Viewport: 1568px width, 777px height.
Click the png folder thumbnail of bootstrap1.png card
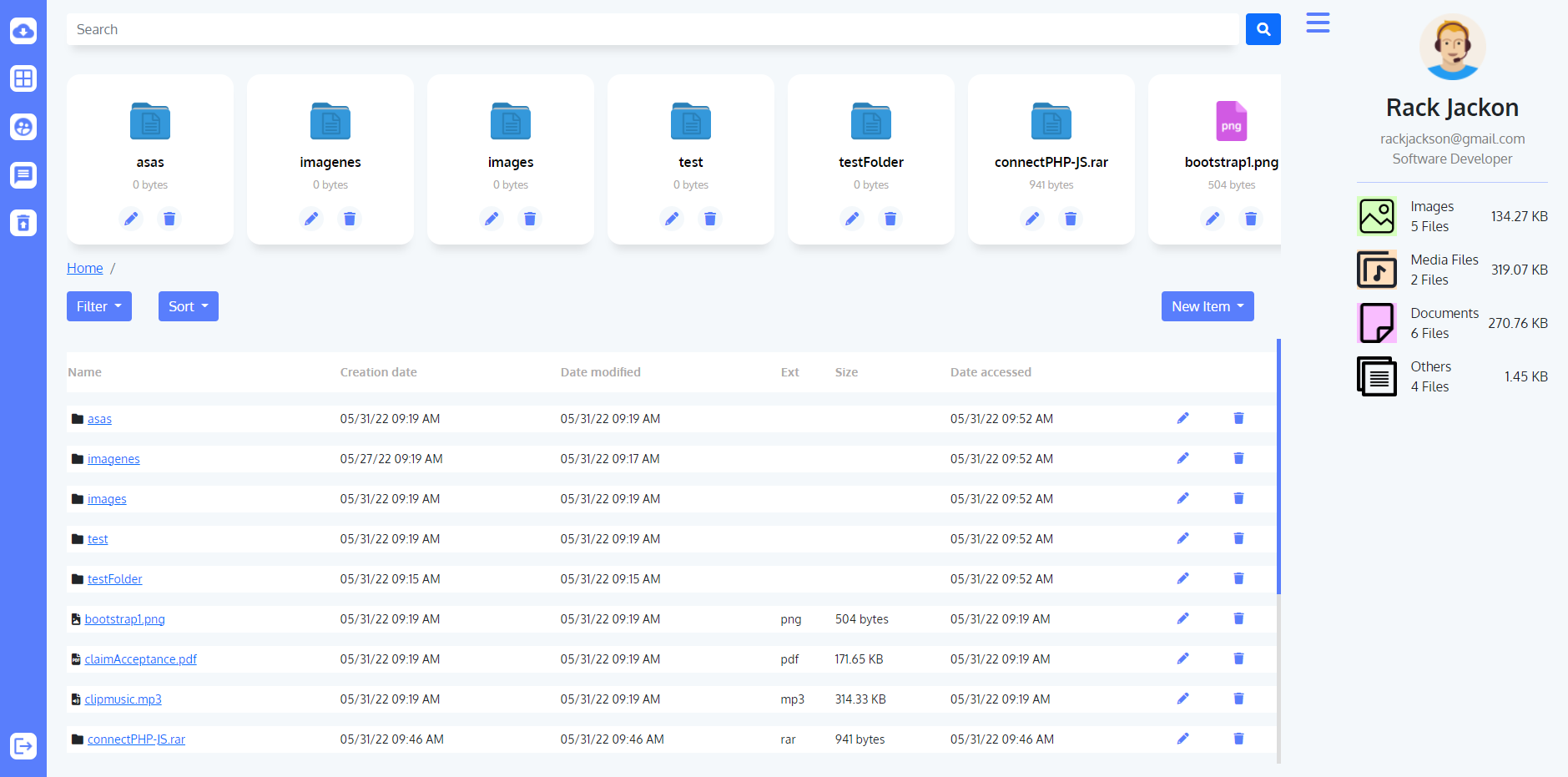click(1231, 121)
